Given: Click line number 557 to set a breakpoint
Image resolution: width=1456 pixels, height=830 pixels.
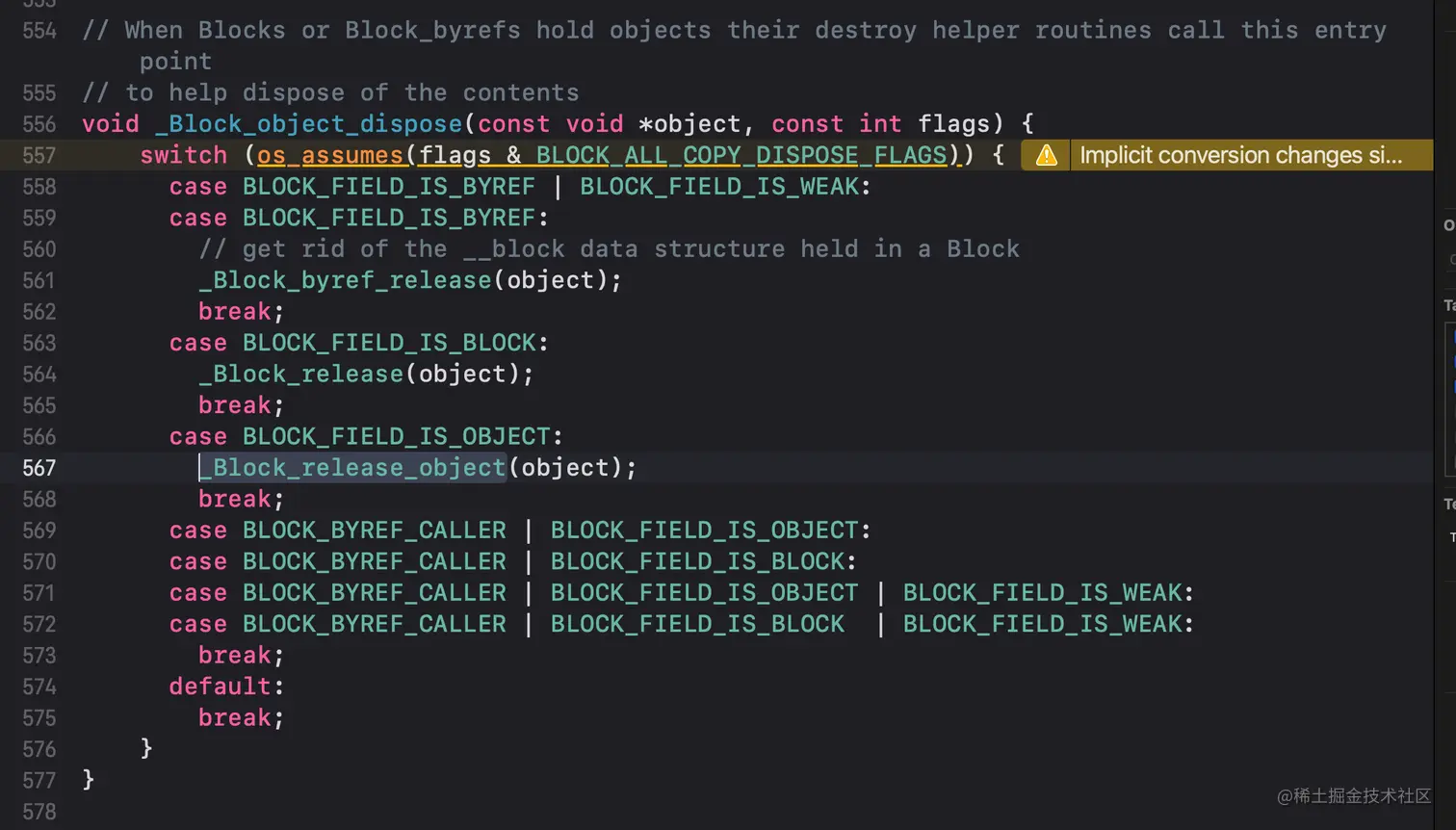Looking at the screenshot, I should 39,155.
